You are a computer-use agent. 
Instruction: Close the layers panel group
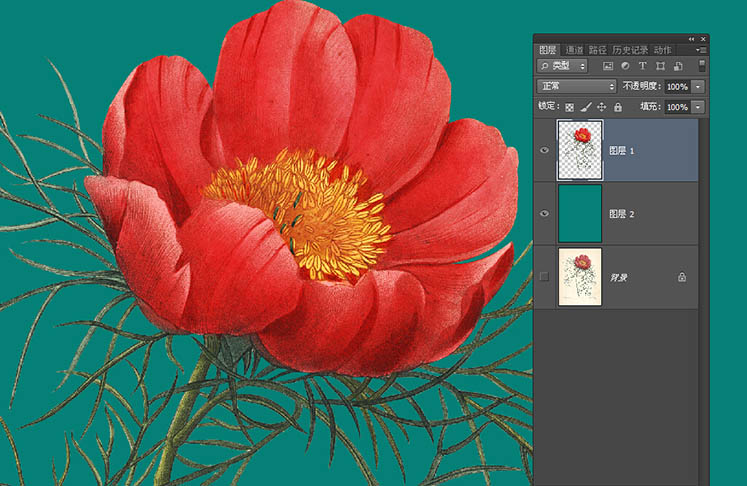tap(703, 39)
